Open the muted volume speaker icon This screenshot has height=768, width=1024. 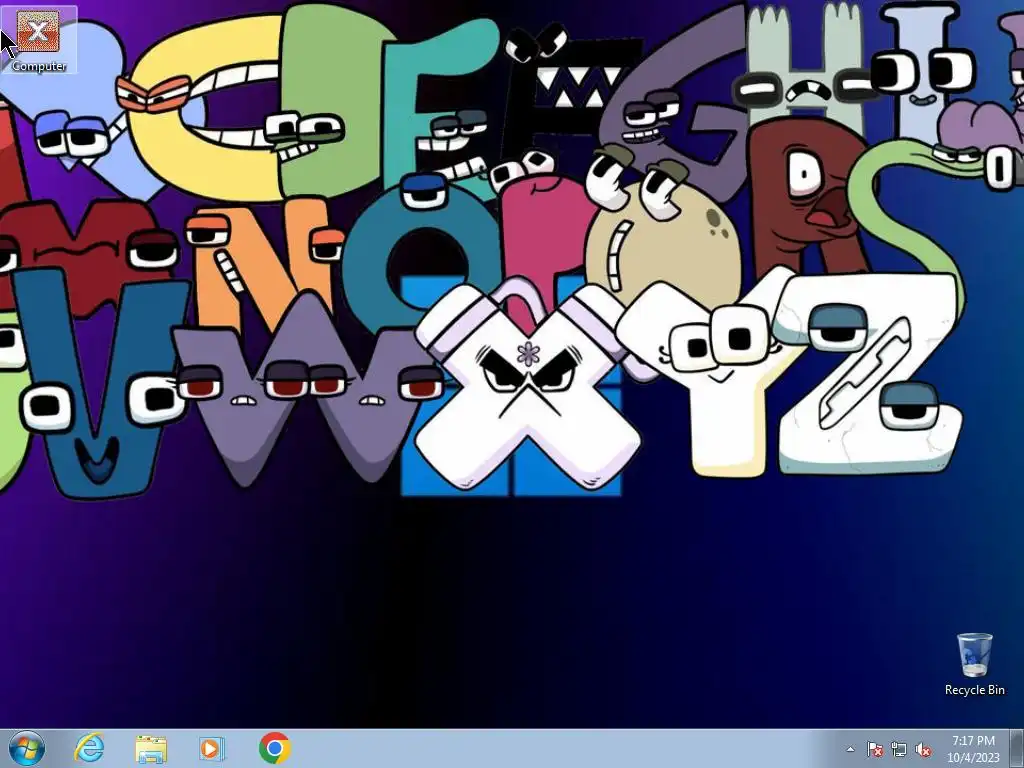click(x=923, y=749)
